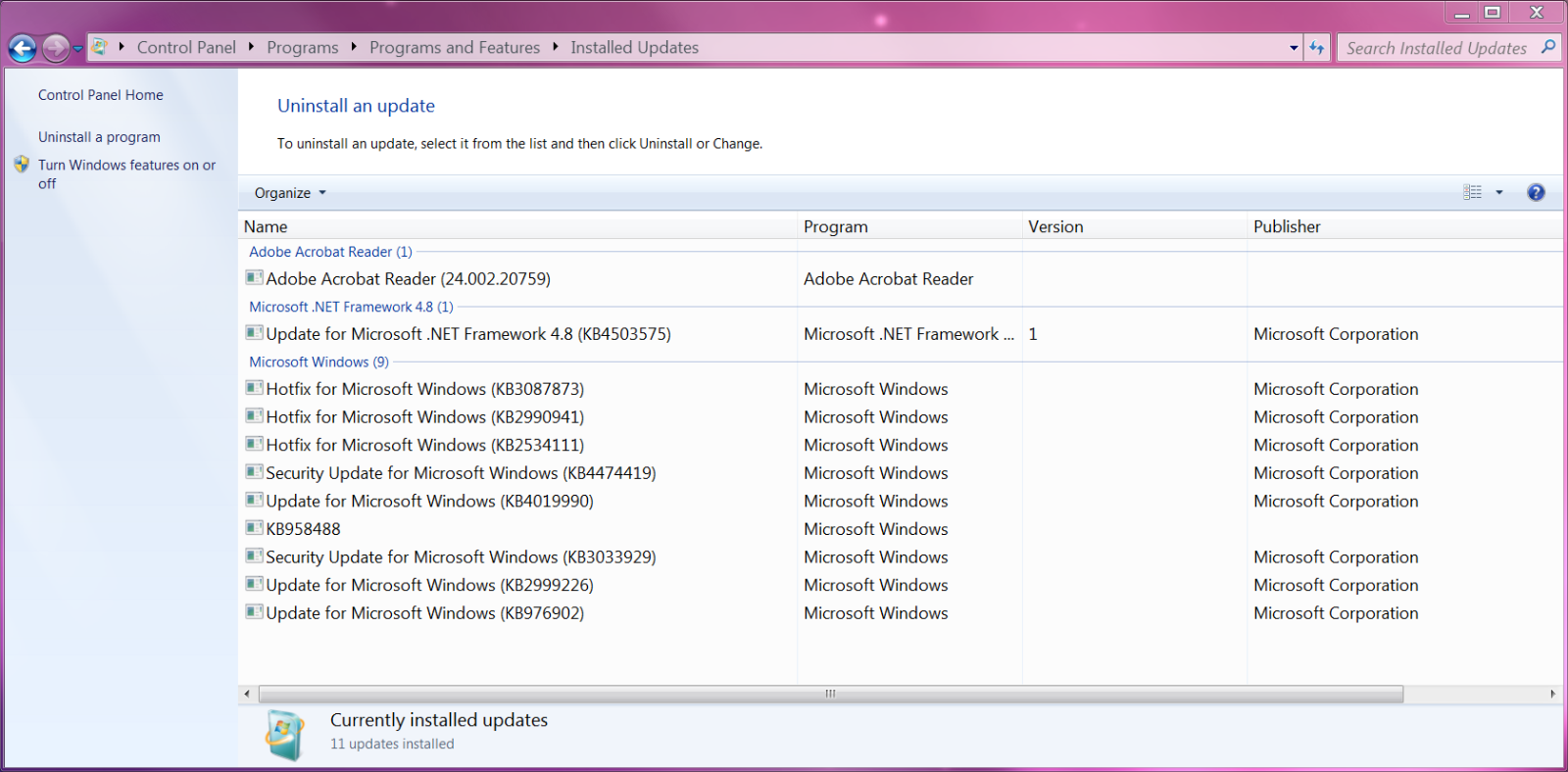The height and width of the screenshot is (772, 1568).
Task: Open Turn Windows features on or off
Action: (126, 174)
